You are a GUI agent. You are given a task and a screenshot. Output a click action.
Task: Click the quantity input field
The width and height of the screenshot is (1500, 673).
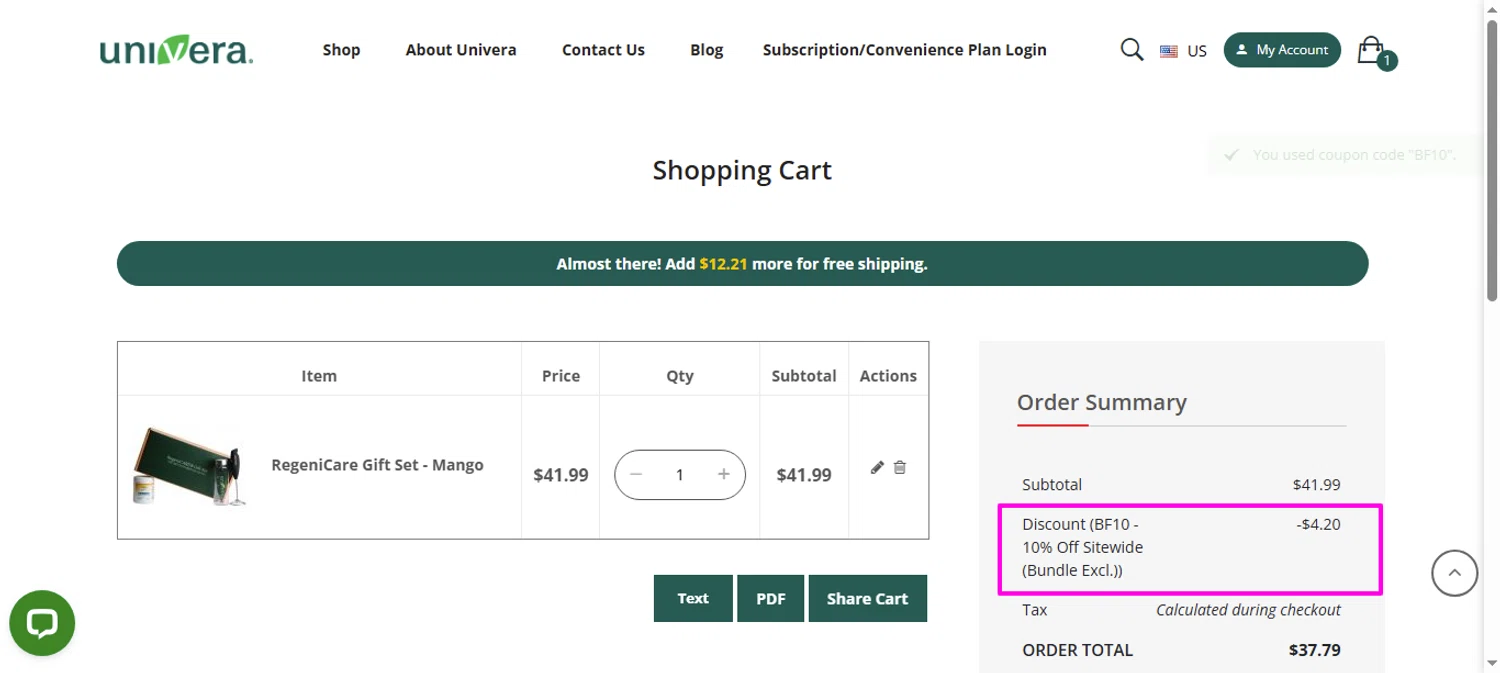[680, 475]
